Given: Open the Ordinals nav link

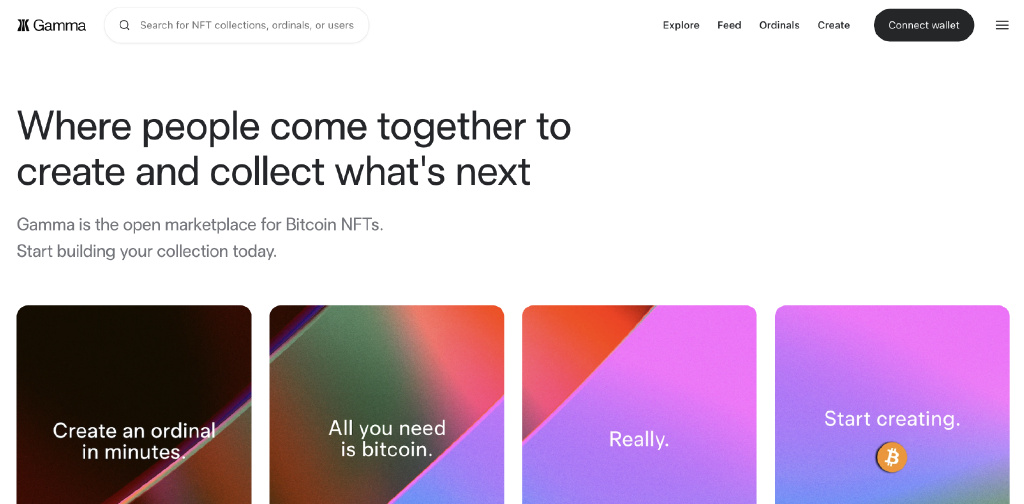Looking at the screenshot, I should 779,25.
